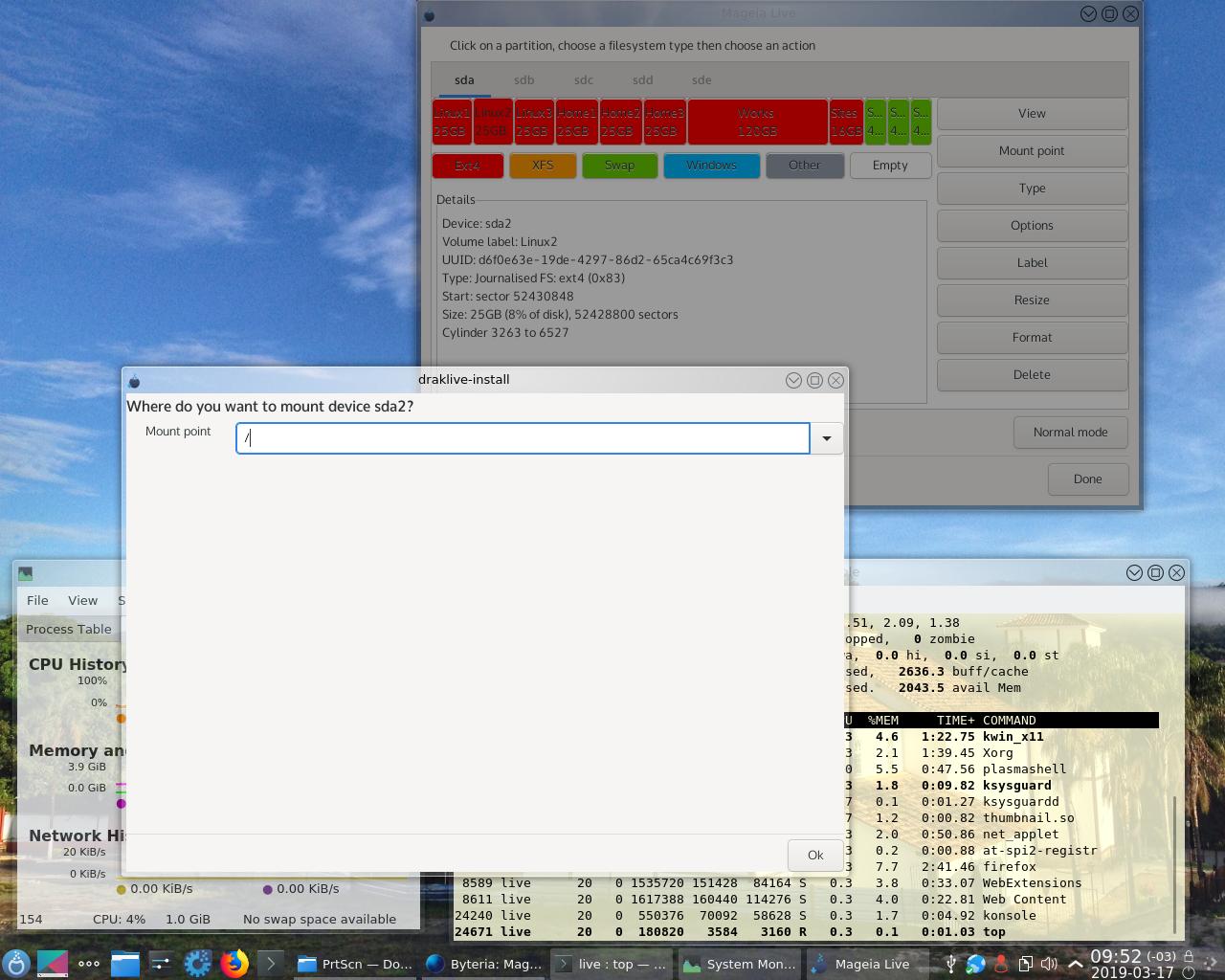Click the network globe tray icon
This screenshot has height=980, width=1225.
click(975, 964)
